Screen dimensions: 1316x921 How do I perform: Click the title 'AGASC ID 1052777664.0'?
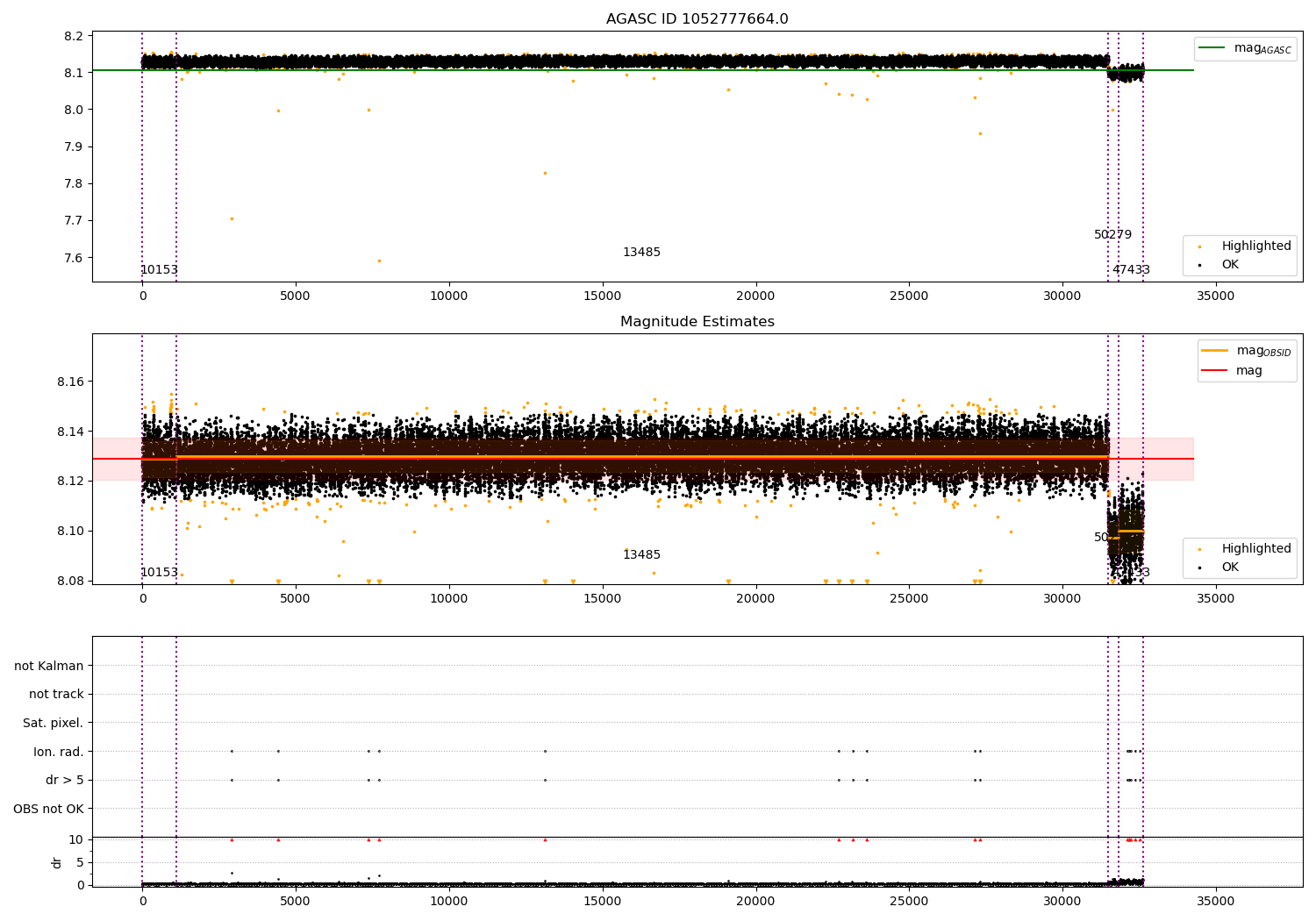[x=697, y=19]
